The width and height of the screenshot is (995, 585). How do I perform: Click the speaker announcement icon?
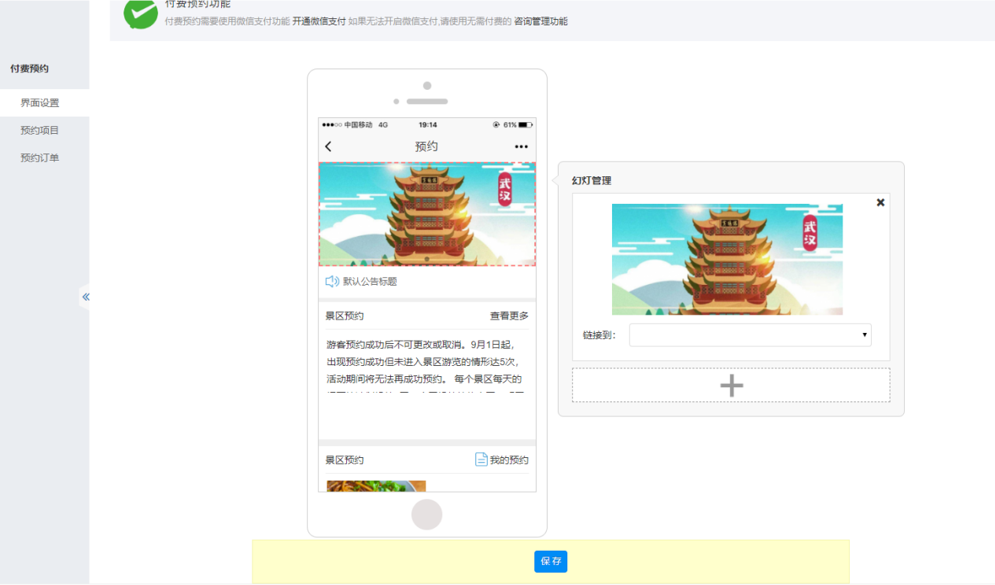click(332, 282)
